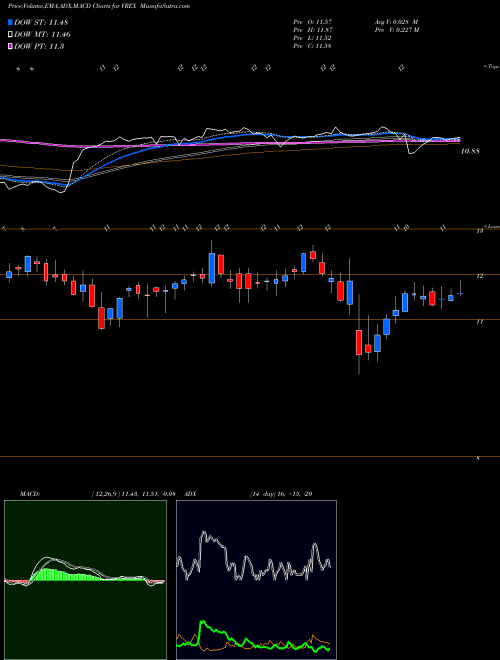Click the lowest red candlestick below 11
Viewport: 500px width, 660px height.
point(359,342)
